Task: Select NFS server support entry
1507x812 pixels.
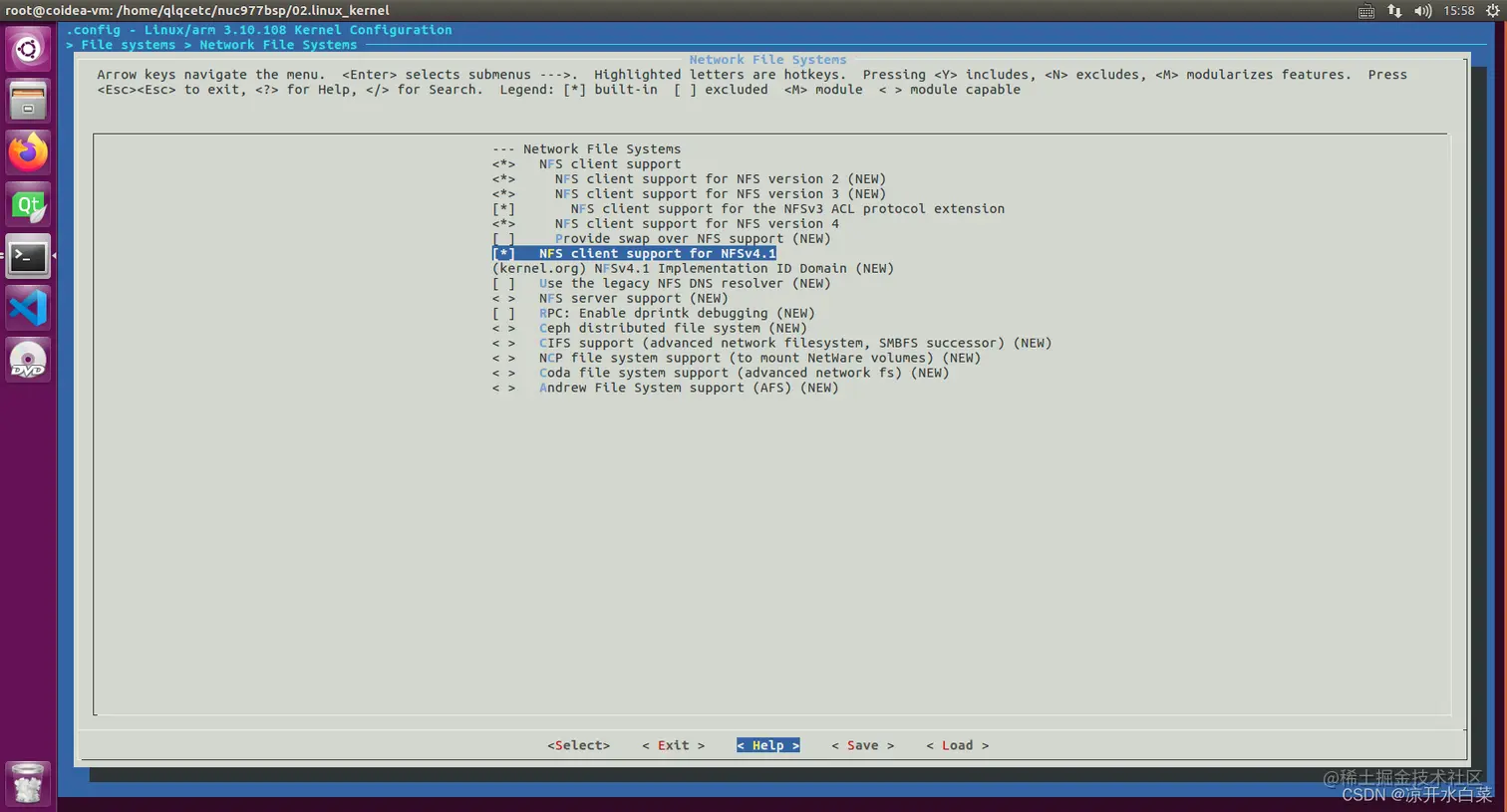Action: click(x=610, y=299)
